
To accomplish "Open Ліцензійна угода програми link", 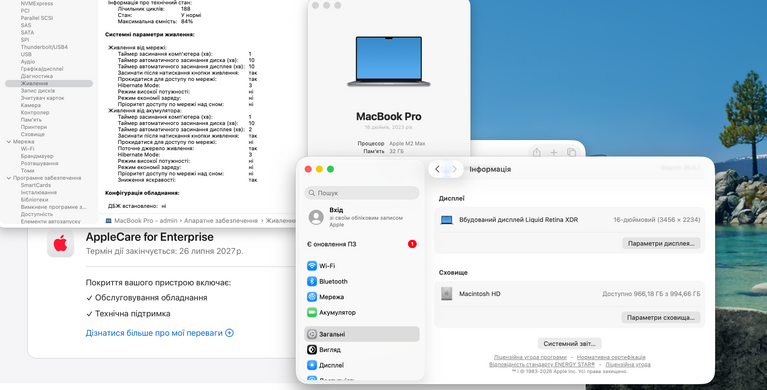I will pos(530,357).
